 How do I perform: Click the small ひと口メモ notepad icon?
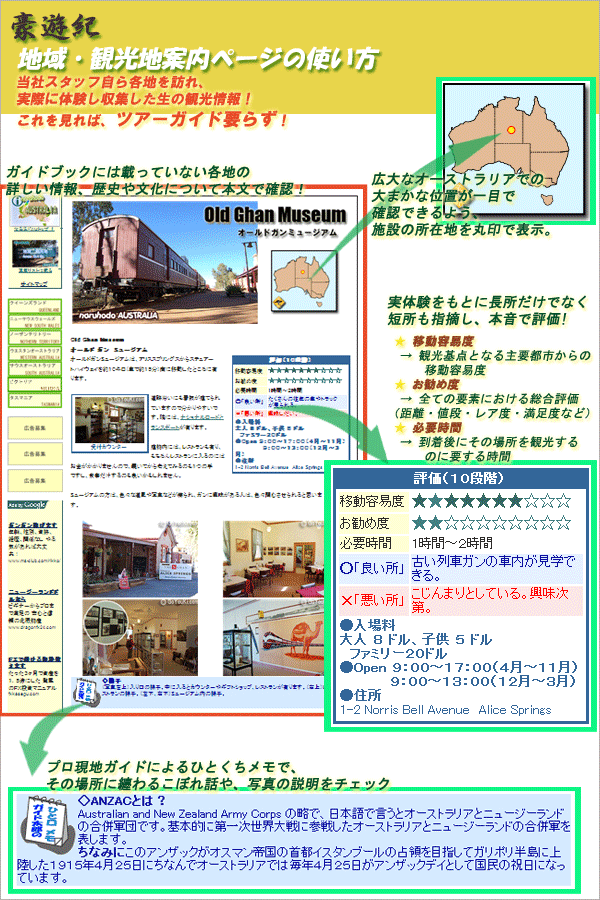click(x=87, y=693)
